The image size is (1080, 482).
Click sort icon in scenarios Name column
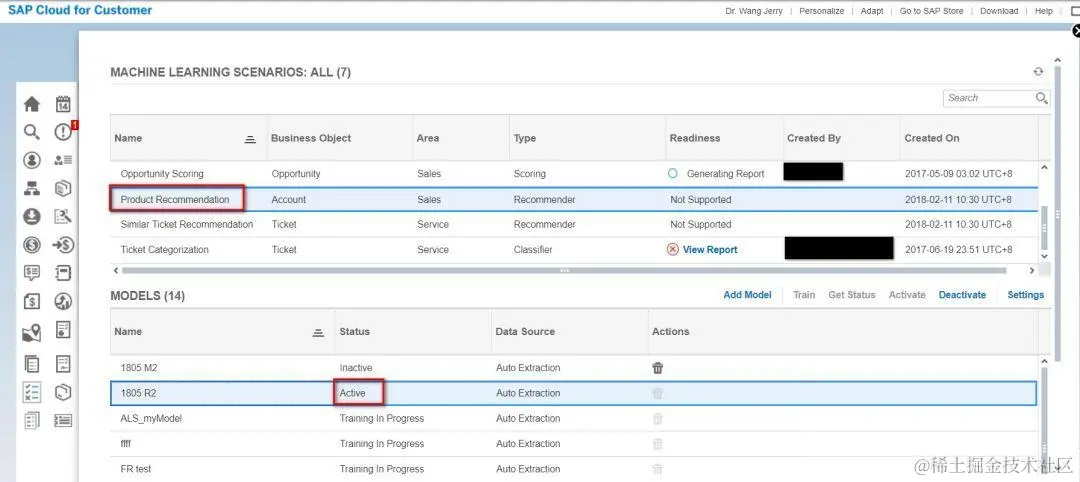pyautogui.click(x=250, y=138)
